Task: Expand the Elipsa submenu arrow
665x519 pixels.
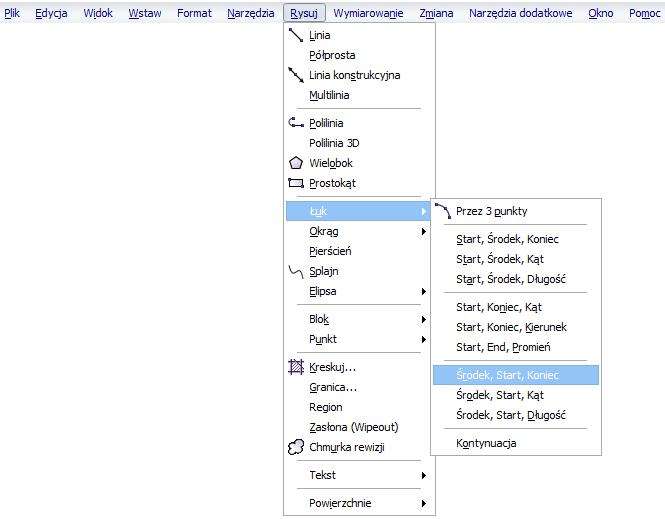Action: (423, 291)
